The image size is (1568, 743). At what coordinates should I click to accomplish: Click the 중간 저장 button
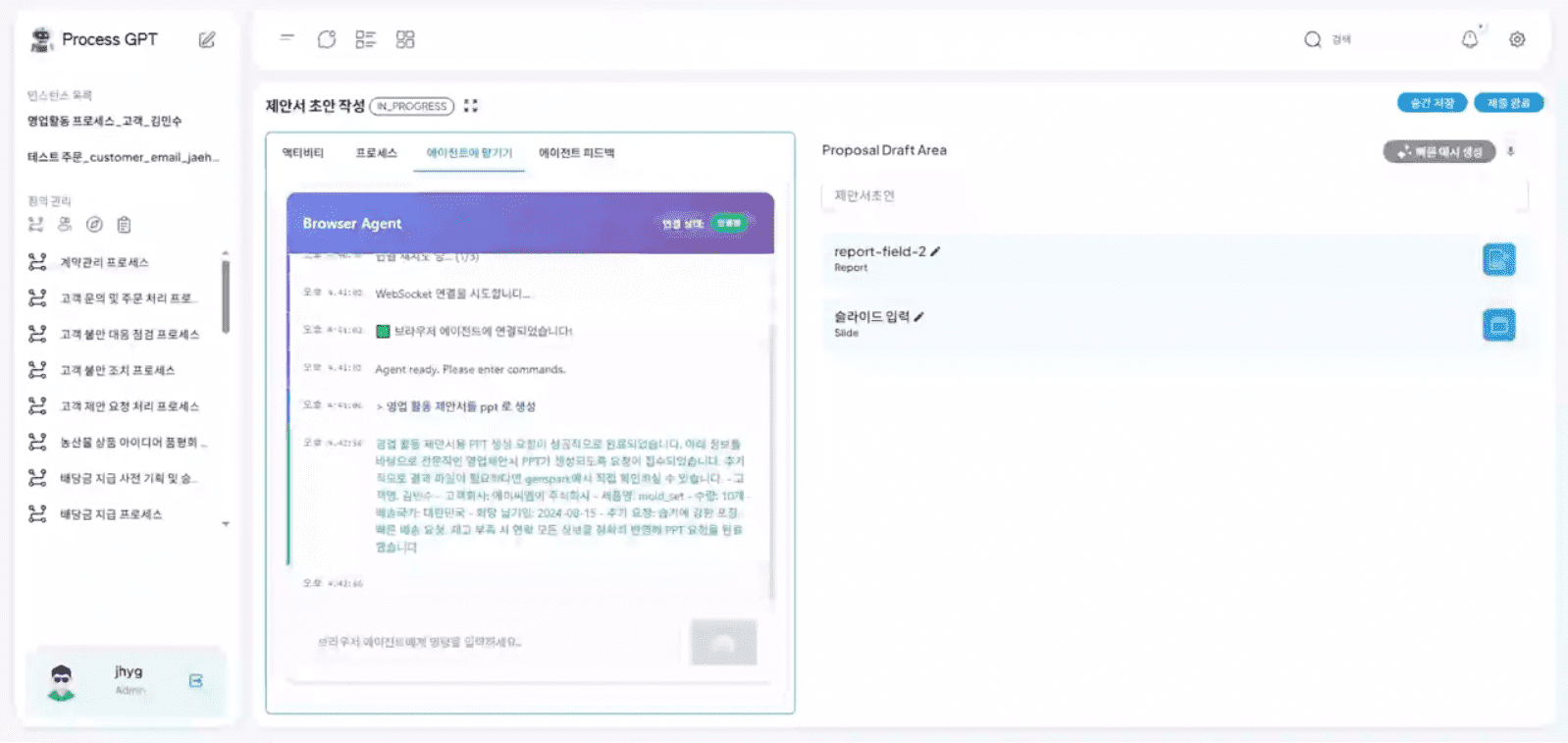pyautogui.click(x=1432, y=103)
